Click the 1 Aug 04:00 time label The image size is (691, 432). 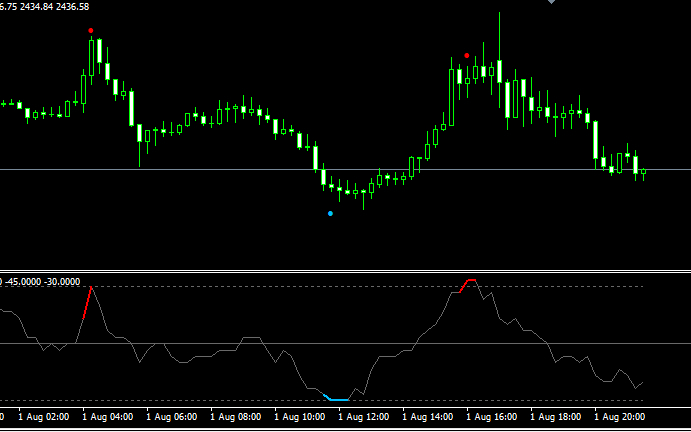107,415
